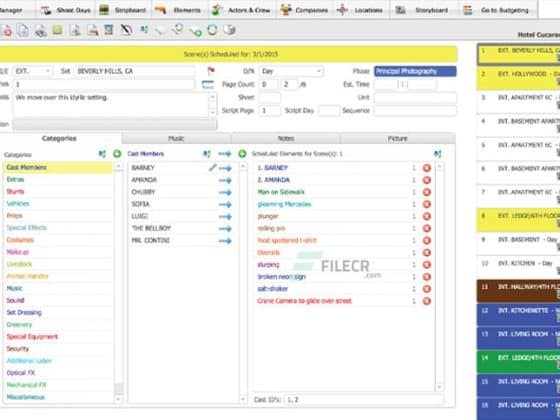Open the Shoot Days section
Viewport: 560px width, 420px height.
click(x=65, y=10)
